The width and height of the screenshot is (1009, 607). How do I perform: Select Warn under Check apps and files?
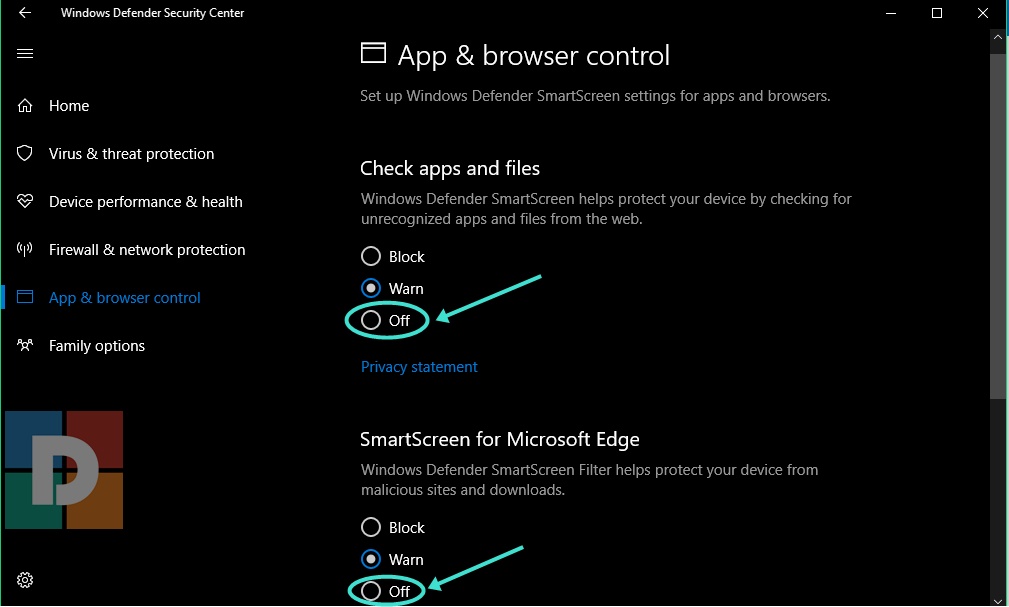(x=371, y=289)
